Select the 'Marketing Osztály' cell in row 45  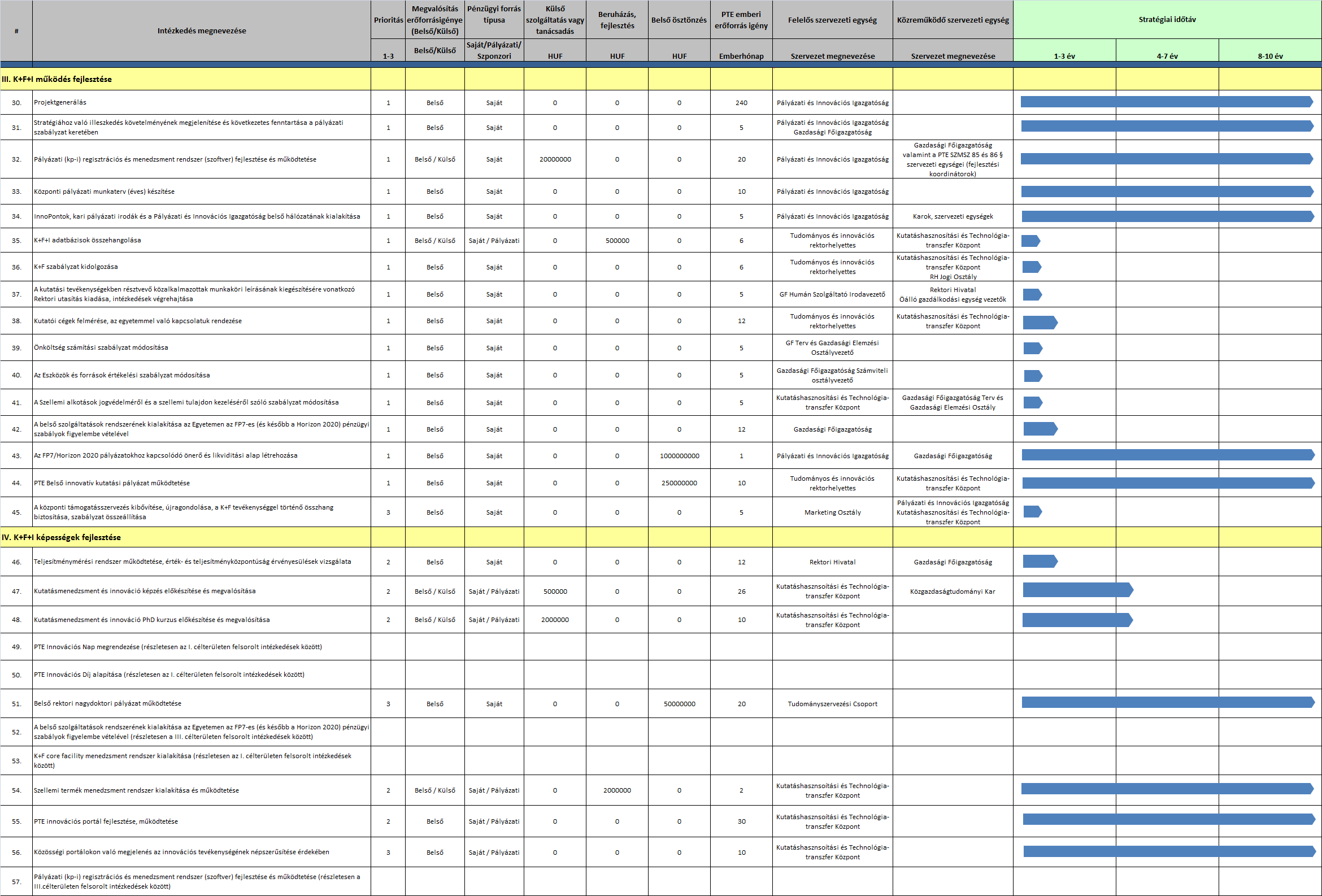832,512
